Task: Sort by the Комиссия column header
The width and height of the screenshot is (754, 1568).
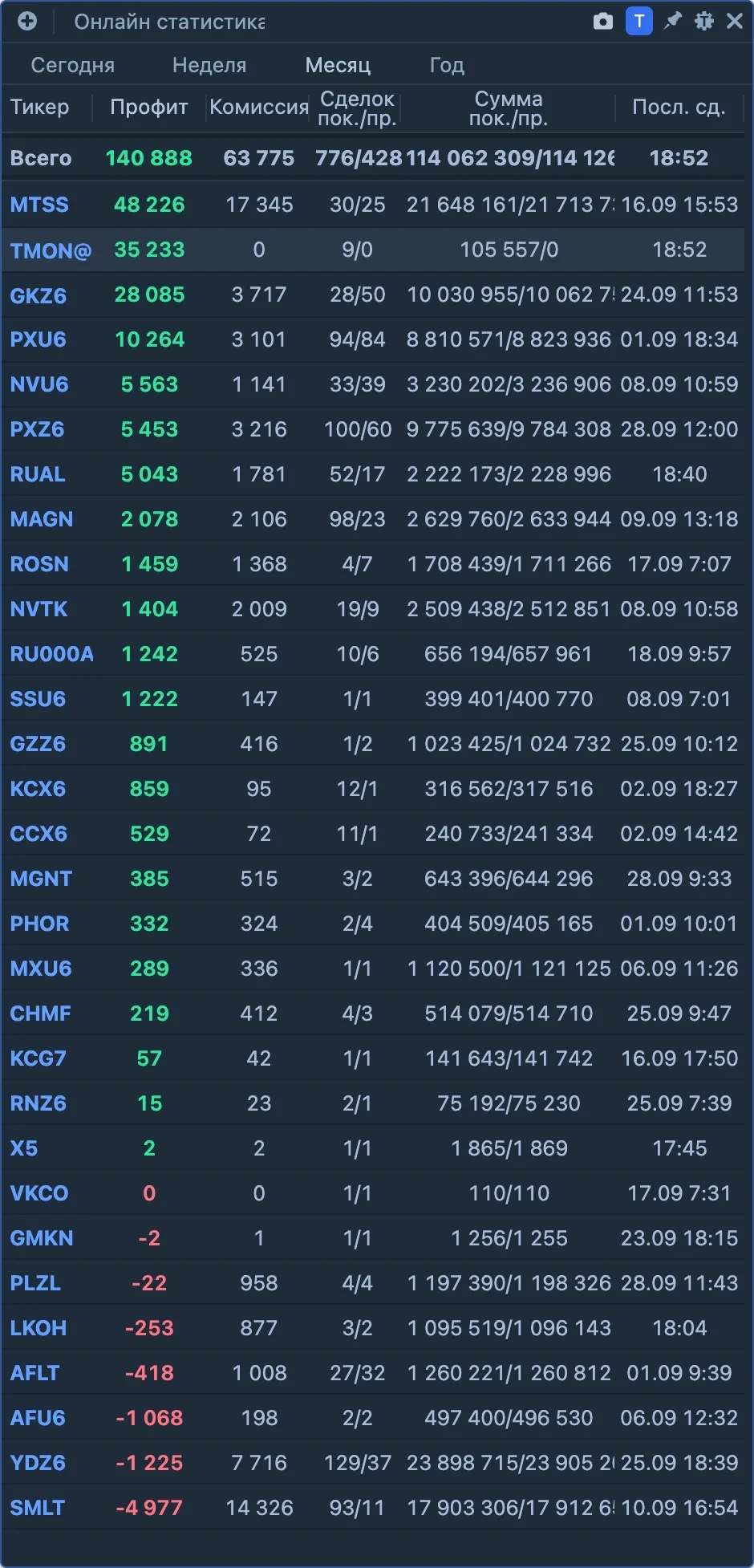Action: pos(259,108)
